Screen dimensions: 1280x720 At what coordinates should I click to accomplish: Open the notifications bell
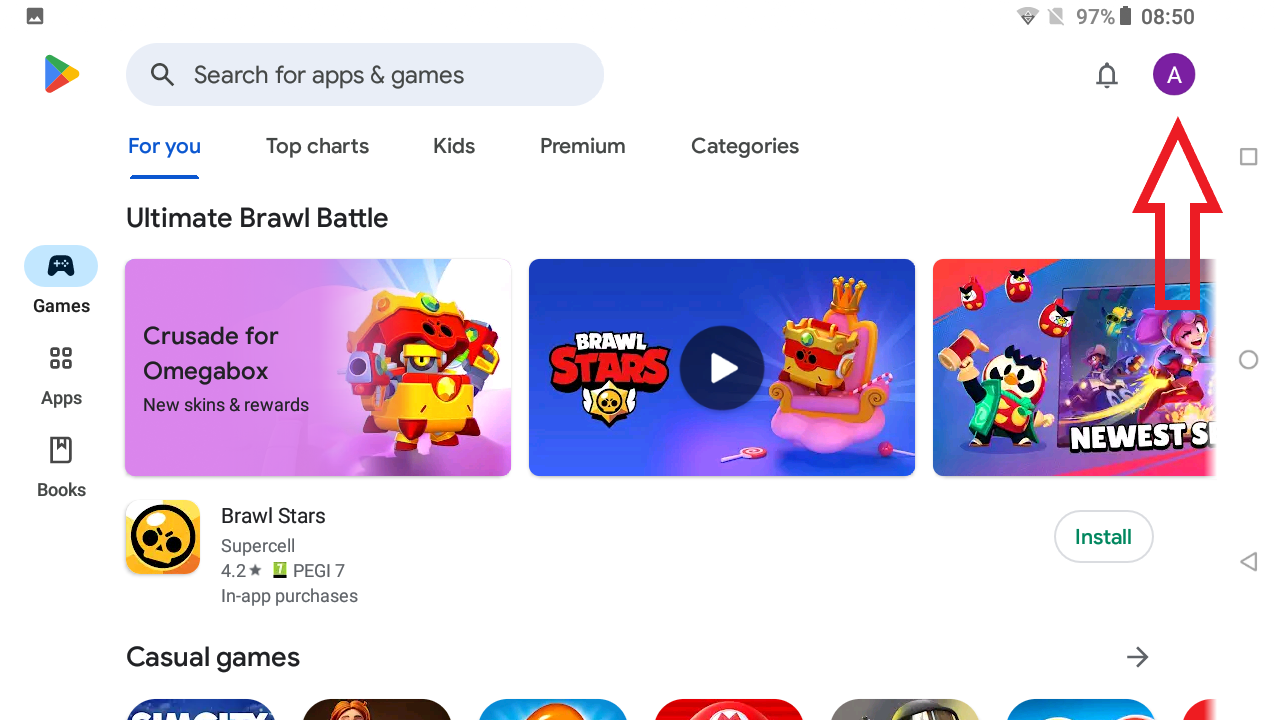coord(1106,75)
